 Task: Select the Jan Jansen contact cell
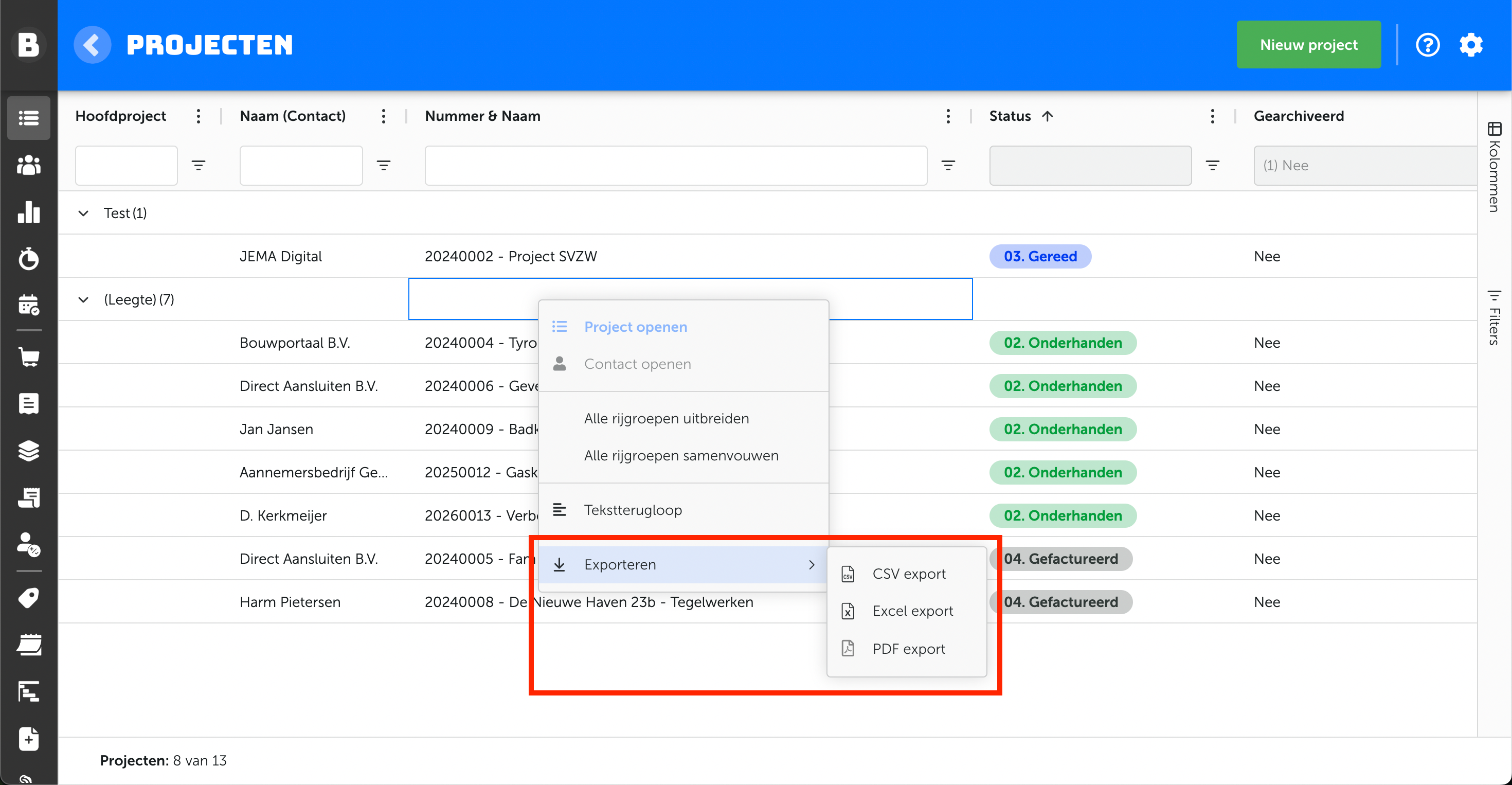[276, 429]
